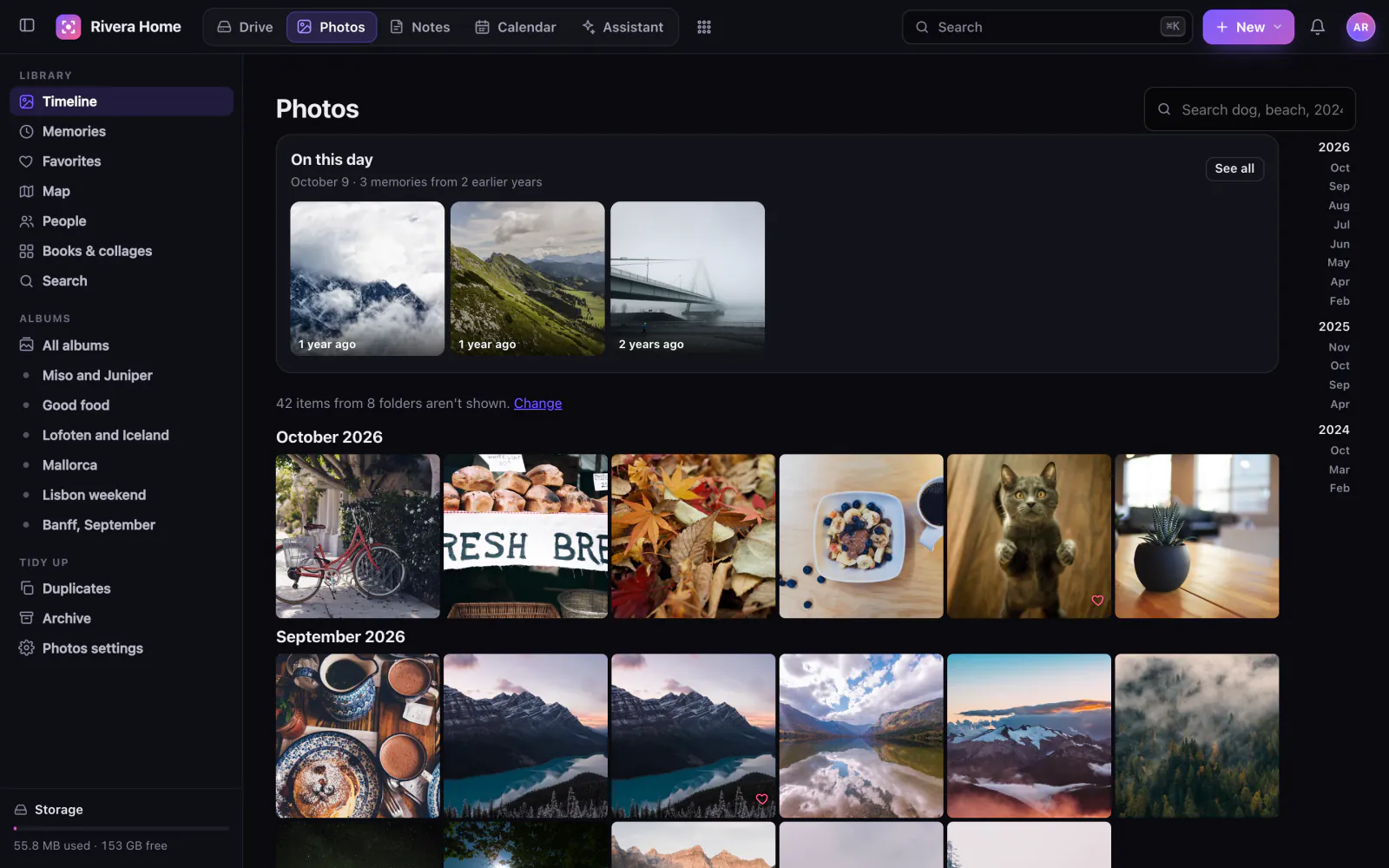Click See all memories button

[x=1234, y=168]
